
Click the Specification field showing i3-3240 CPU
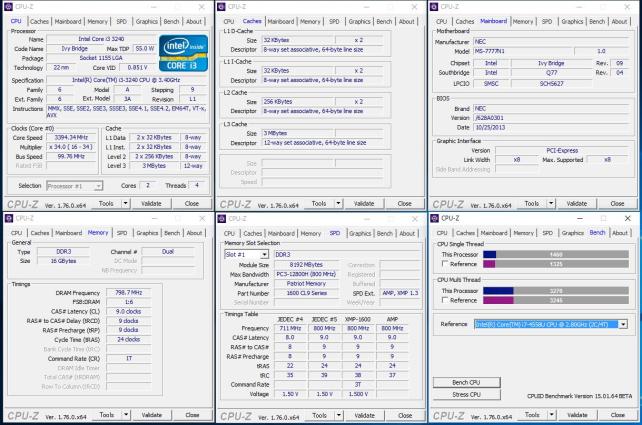tap(127, 80)
